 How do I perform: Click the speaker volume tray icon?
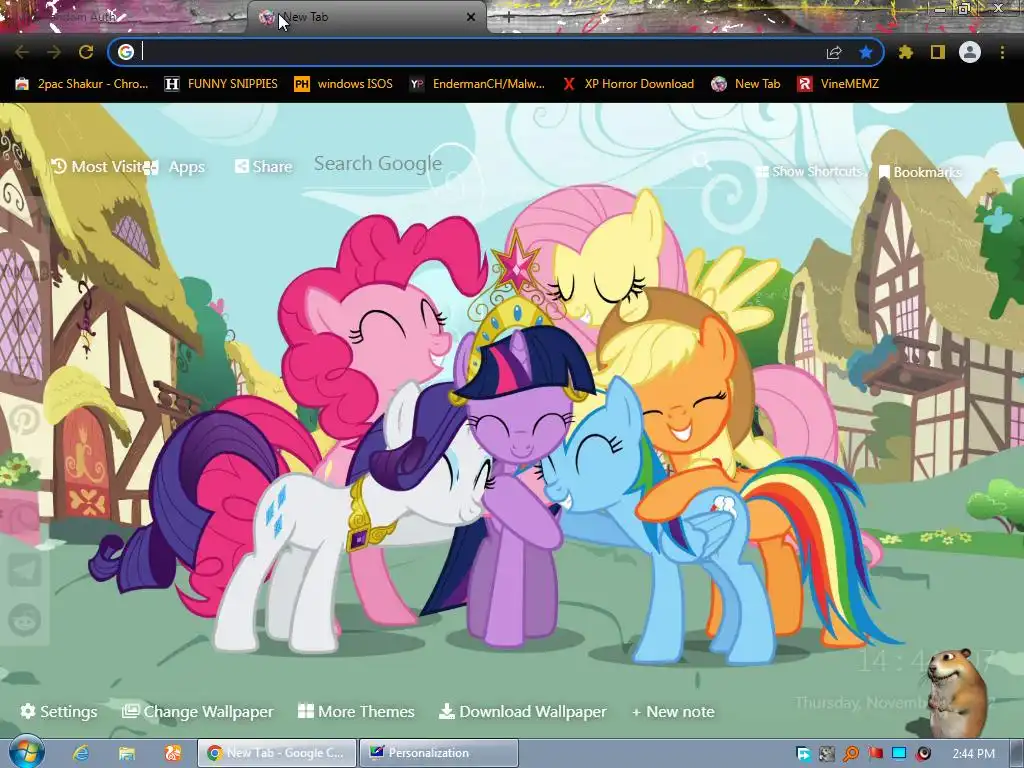923,754
